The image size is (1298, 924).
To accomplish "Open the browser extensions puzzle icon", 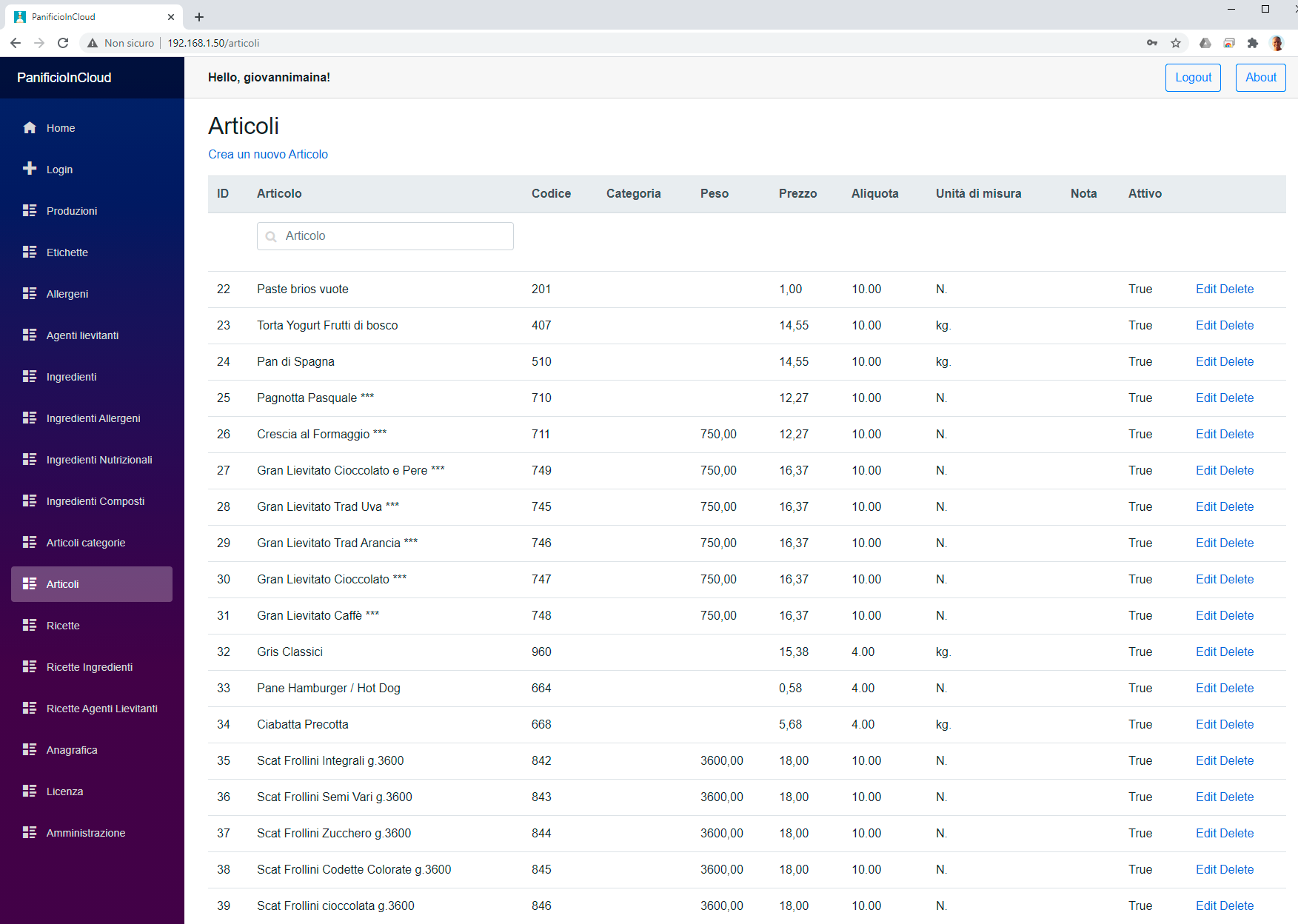I will [x=1253, y=43].
